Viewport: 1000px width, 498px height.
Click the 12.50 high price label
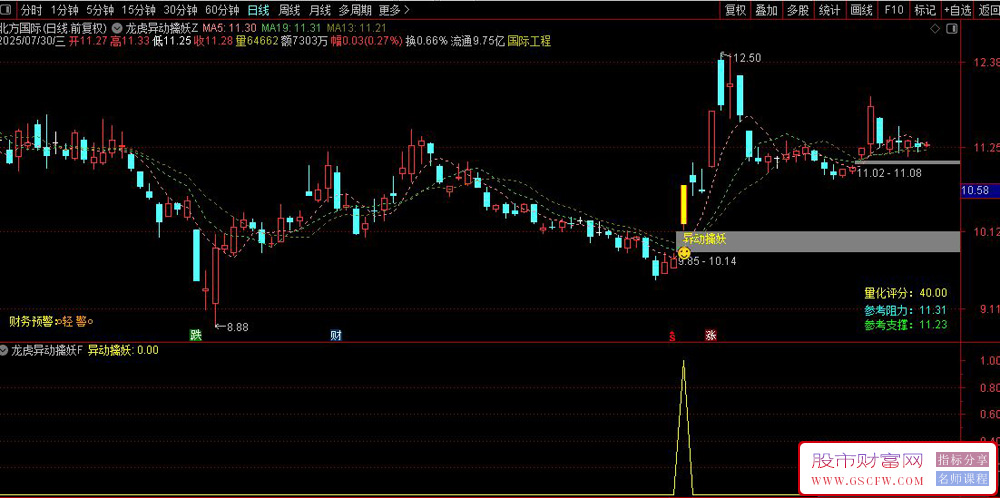tap(747, 58)
